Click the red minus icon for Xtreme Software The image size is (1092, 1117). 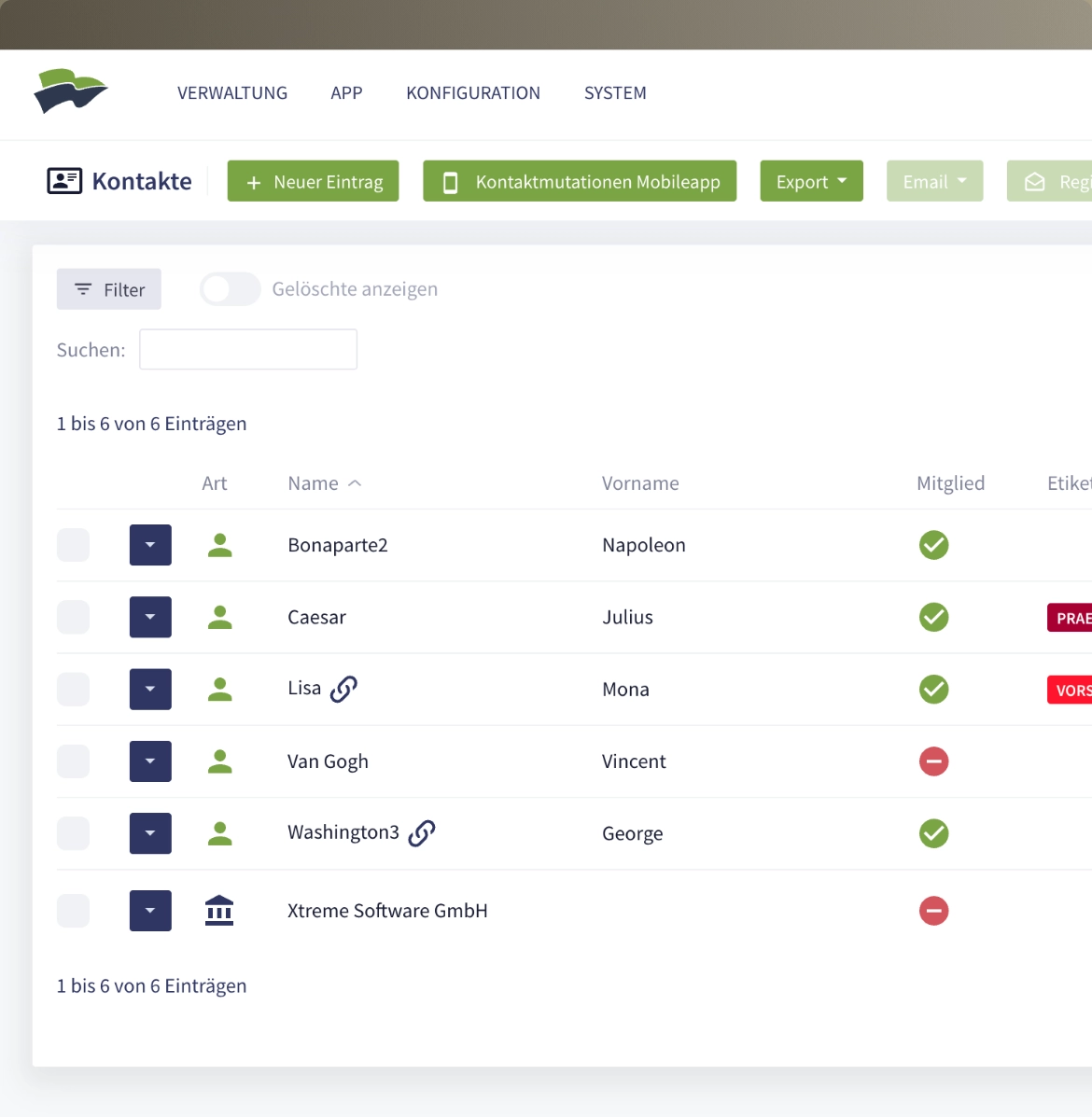pos(933,911)
